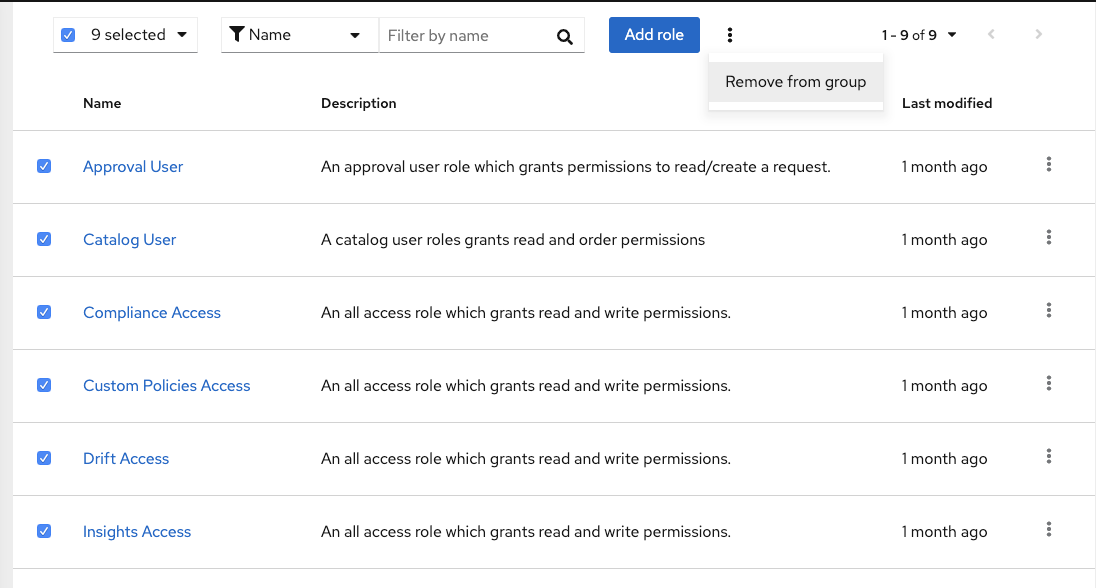Open the Insights Access role link

[137, 532]
